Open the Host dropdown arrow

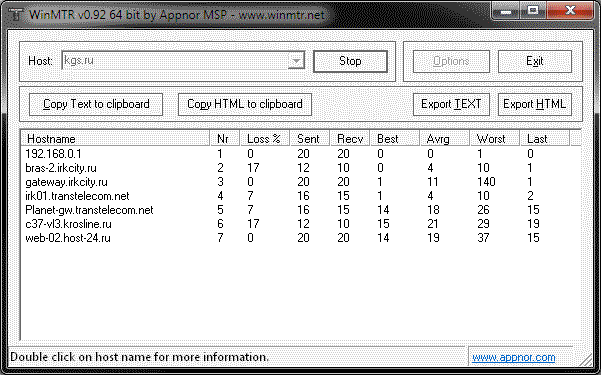(296, 61)
